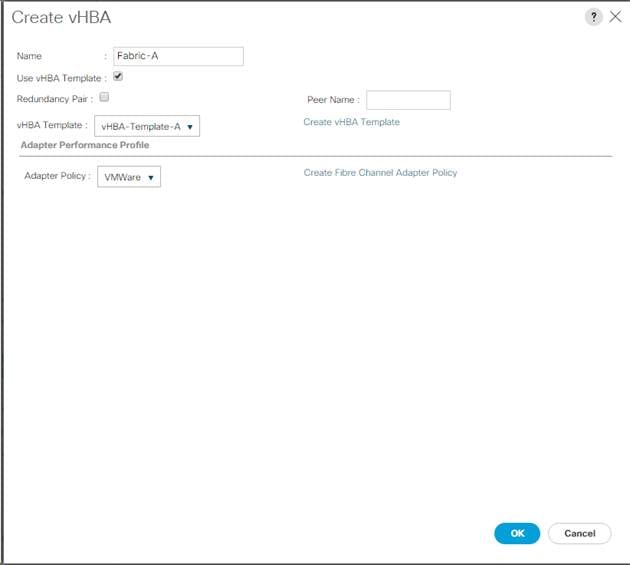This screenshot has width=630, height=565.
Task: Uncheck the Use vHBA Template checkbox
Action: pyautogui.click(x=118, y=76)
